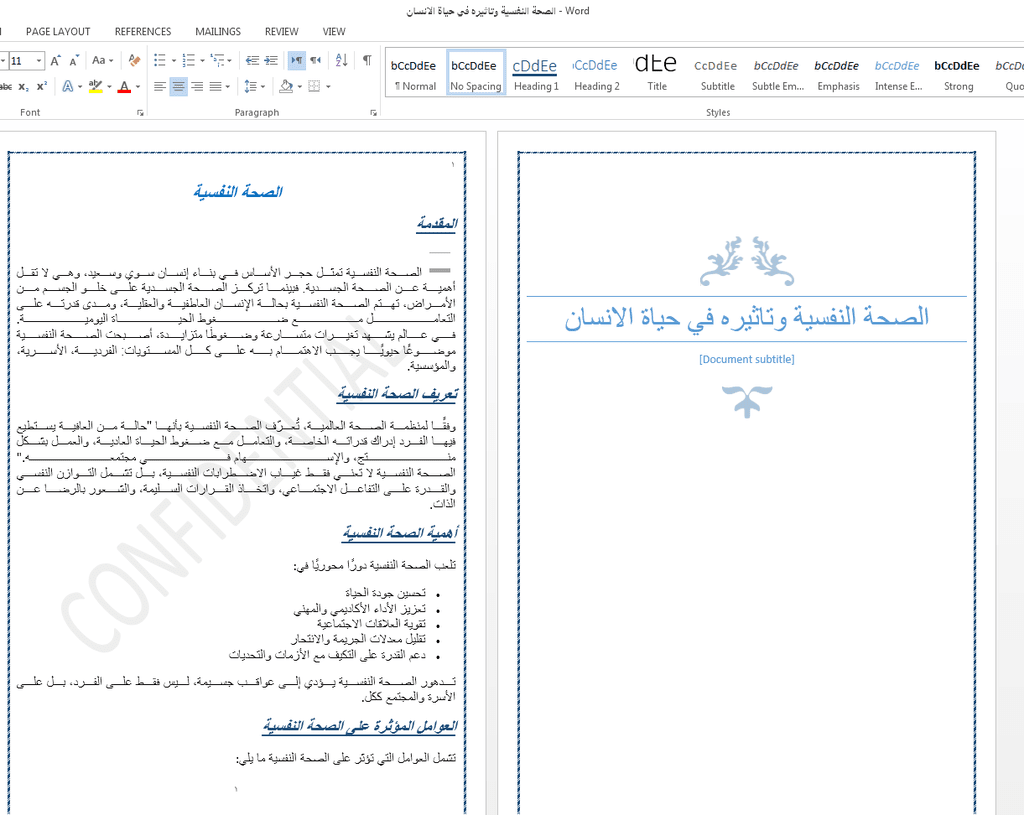
Task: Click the heading العوامل المؤثرة على الصحة النفسية
Action: pyautogui.click(x=360, y=726)
